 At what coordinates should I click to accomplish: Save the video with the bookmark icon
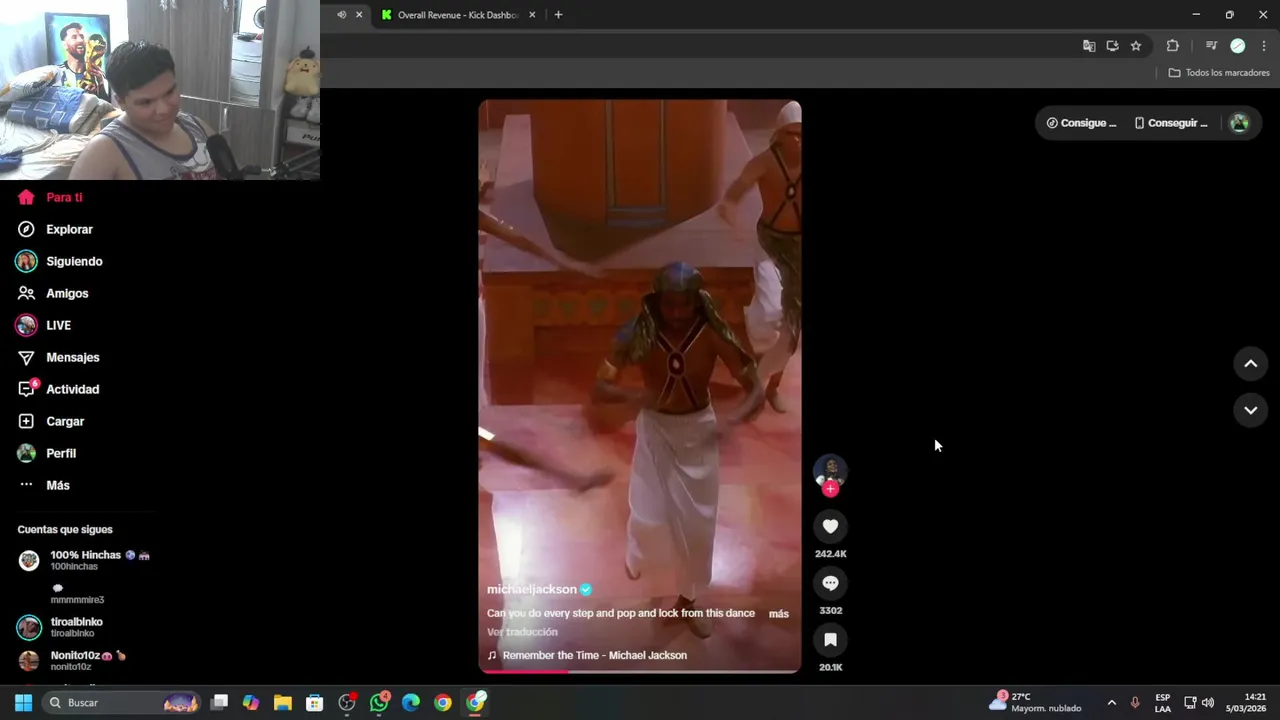coord(830,640)
